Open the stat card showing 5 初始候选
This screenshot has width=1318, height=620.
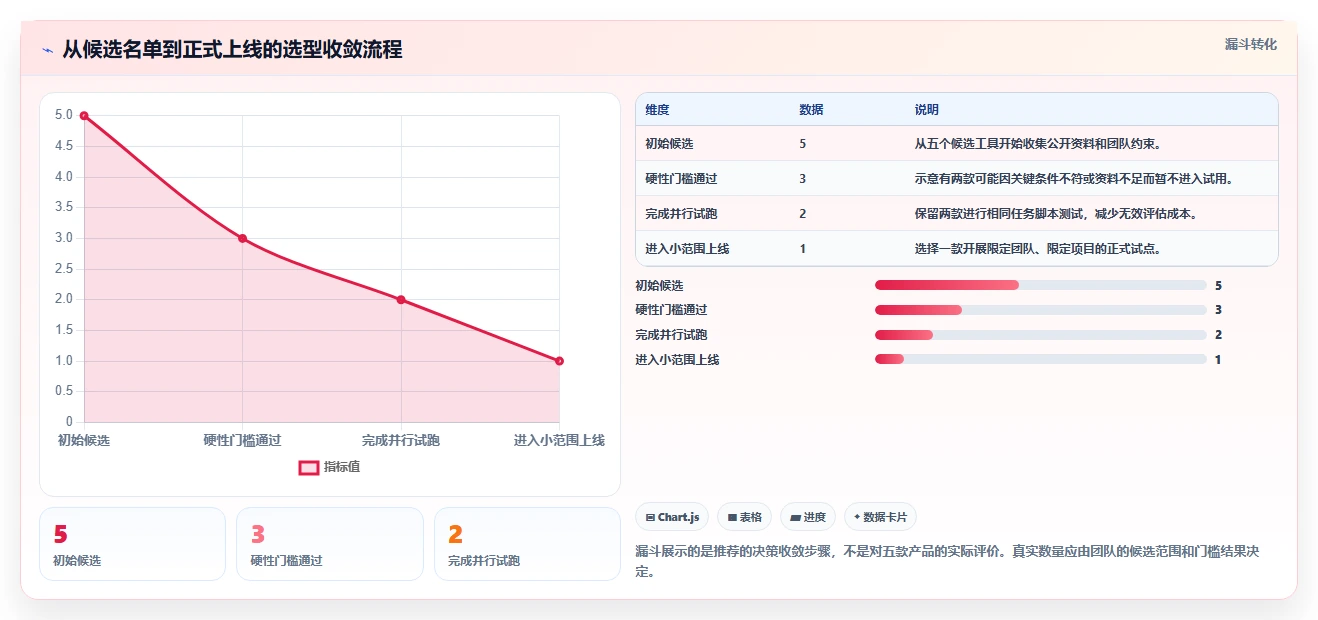click(132, 544)
